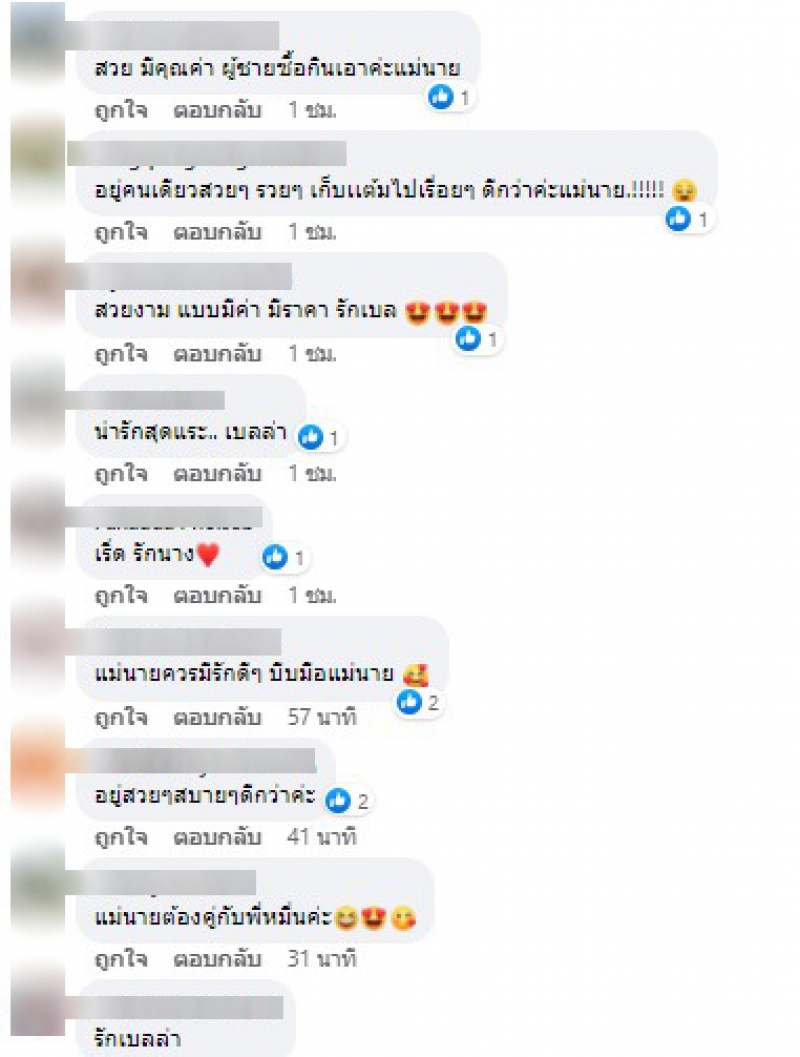The width and height of the screenshot is (800, 1057).
Task: Click like icon beside 'อยู่สวยๆสบายๆดีกว่าค่ะ'
Action: point(338,800)
